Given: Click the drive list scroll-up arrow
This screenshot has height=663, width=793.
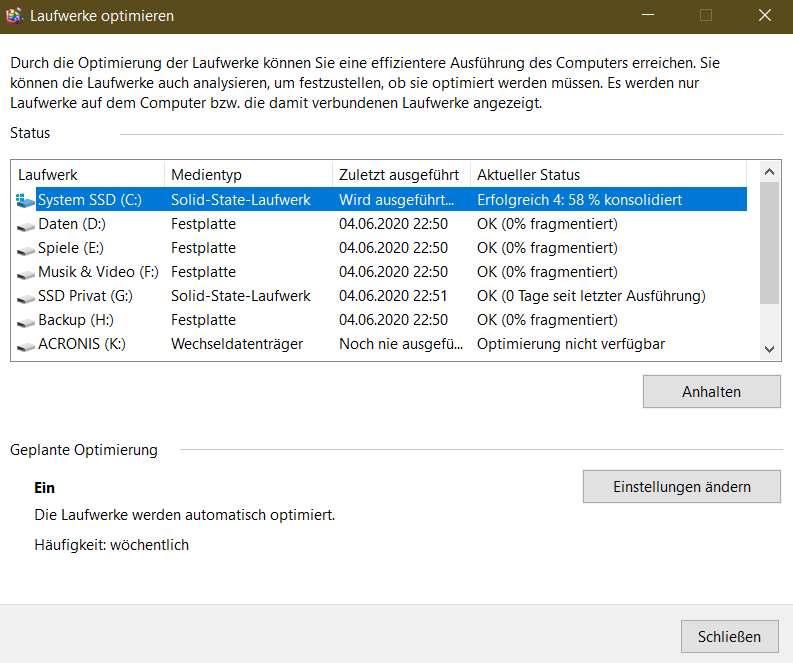Looking at the screenshot, I should (x=769, y=173).
